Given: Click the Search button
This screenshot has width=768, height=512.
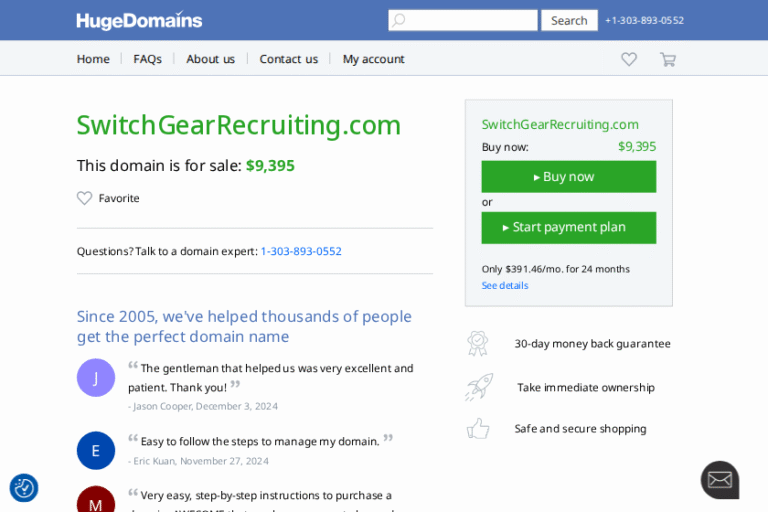Looking at the screenshot, I should (x=569, y=20).
